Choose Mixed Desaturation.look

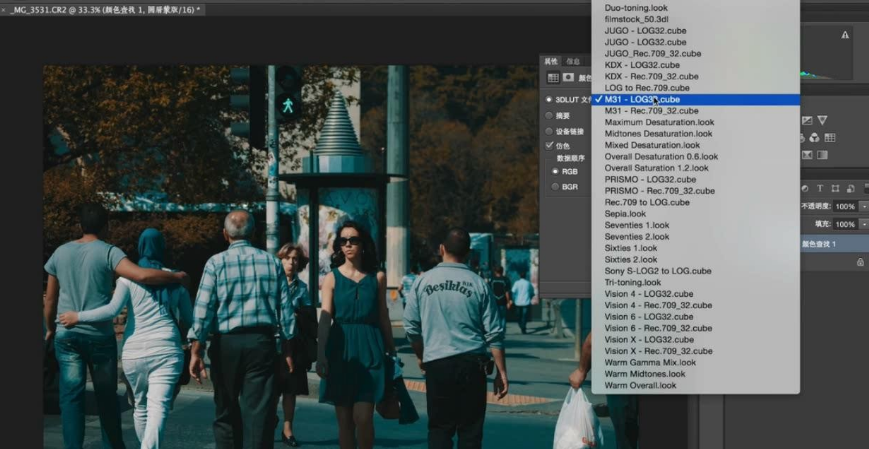(x=696, y=145)
